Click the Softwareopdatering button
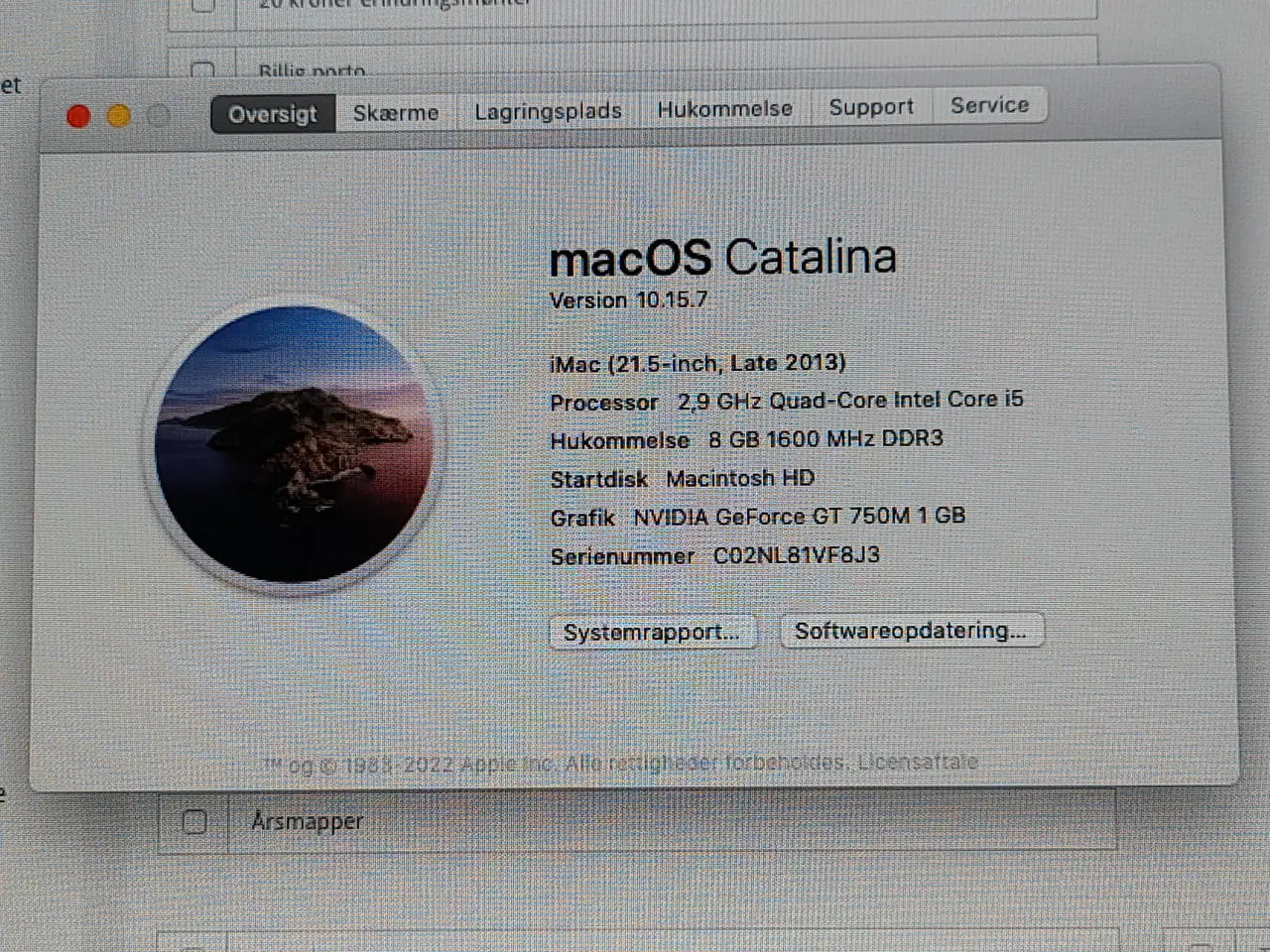Viewport: 1270px width, 952px height. click(x=912, y=631)
